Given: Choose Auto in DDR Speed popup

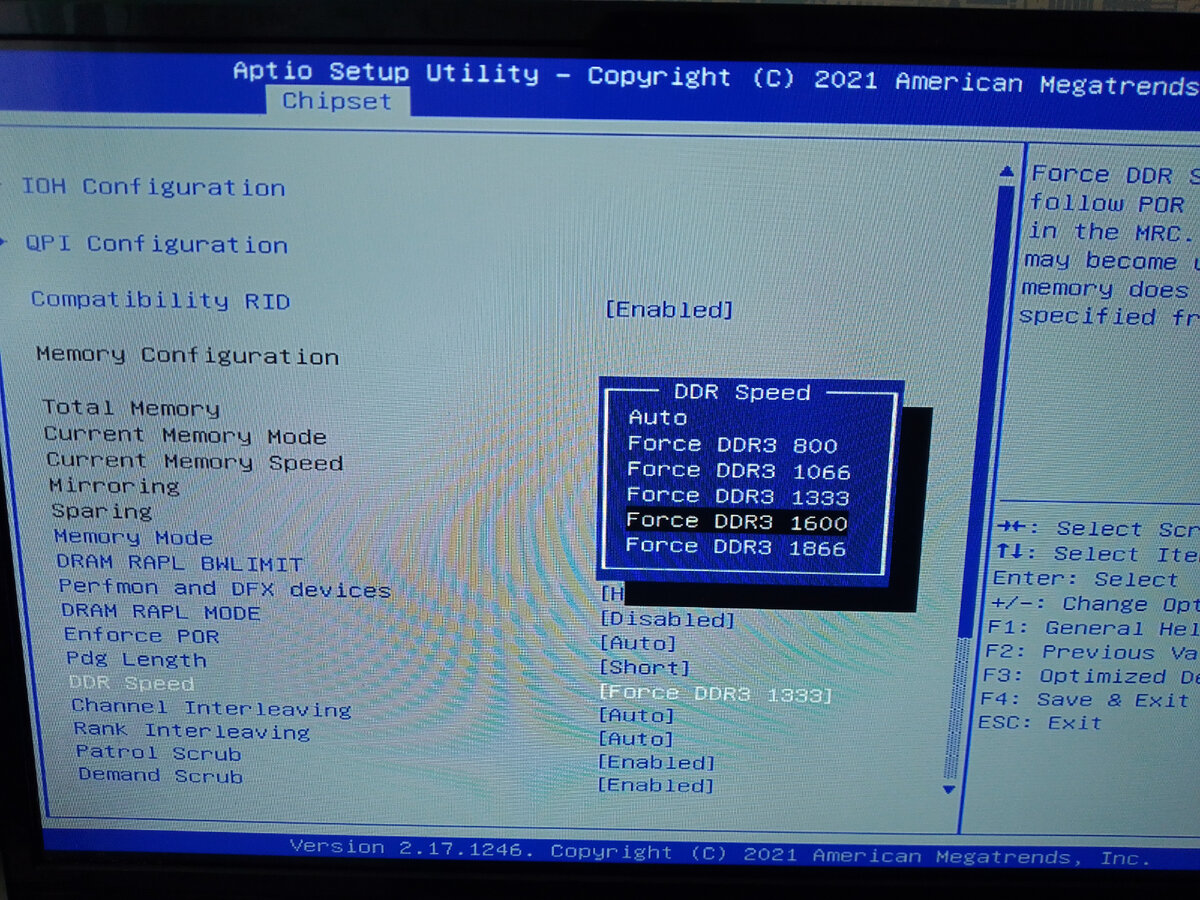Looking at the screenshot, I should click(657, 418).
